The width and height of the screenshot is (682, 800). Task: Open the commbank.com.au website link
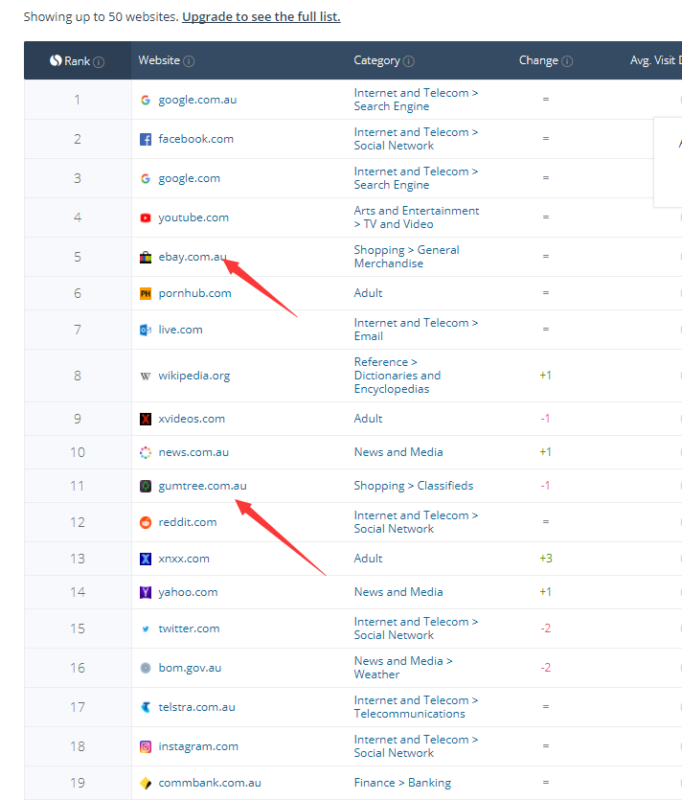(x=210, y=783)
